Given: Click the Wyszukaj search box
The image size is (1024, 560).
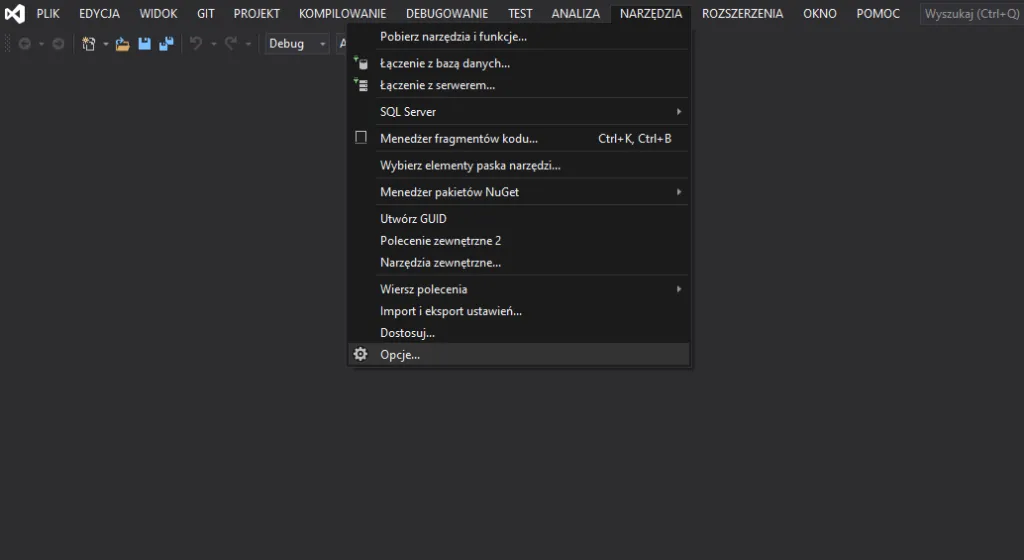Looking at the screenshot, I should [970, 14].
